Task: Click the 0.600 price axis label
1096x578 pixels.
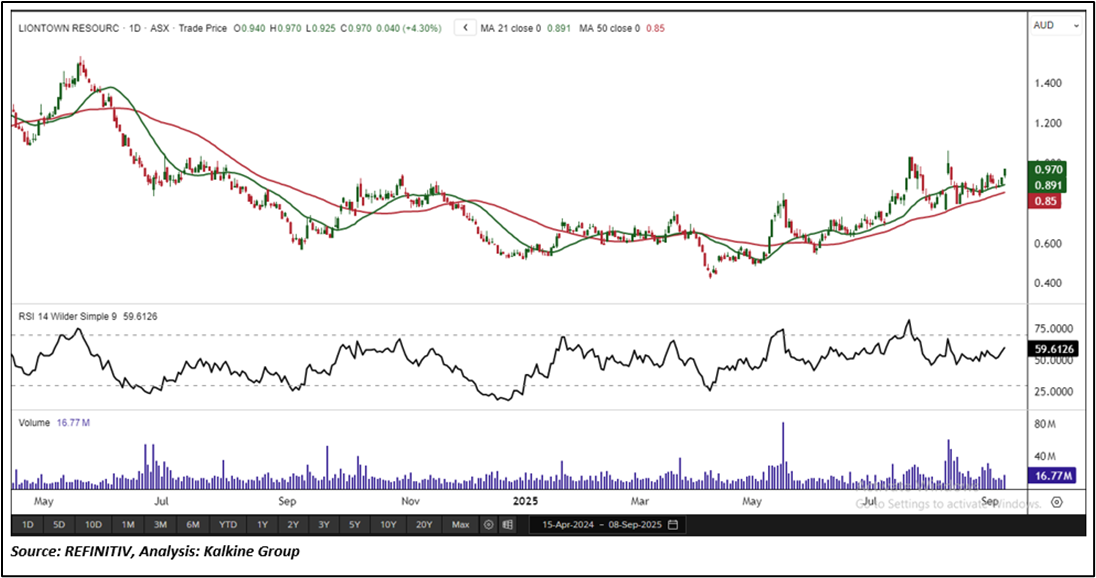Action: pos(1048,243)
